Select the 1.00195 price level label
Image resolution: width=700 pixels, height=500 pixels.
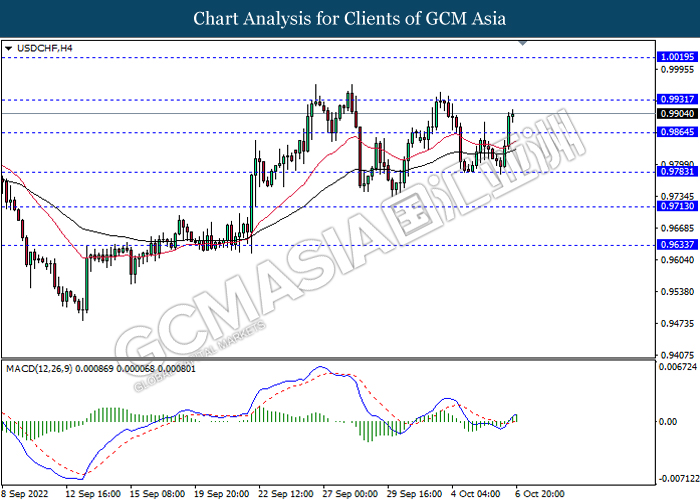(x=677, y=57)
